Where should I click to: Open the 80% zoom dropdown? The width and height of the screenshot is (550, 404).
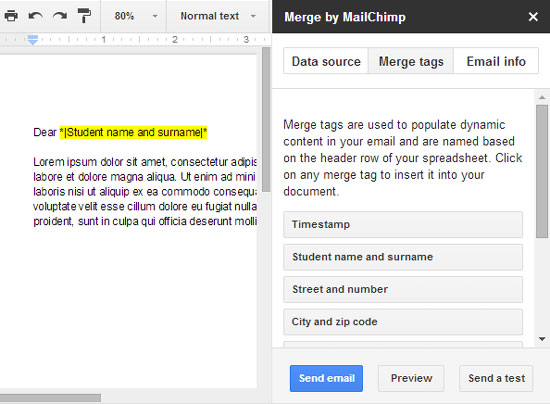coord(136,16)
